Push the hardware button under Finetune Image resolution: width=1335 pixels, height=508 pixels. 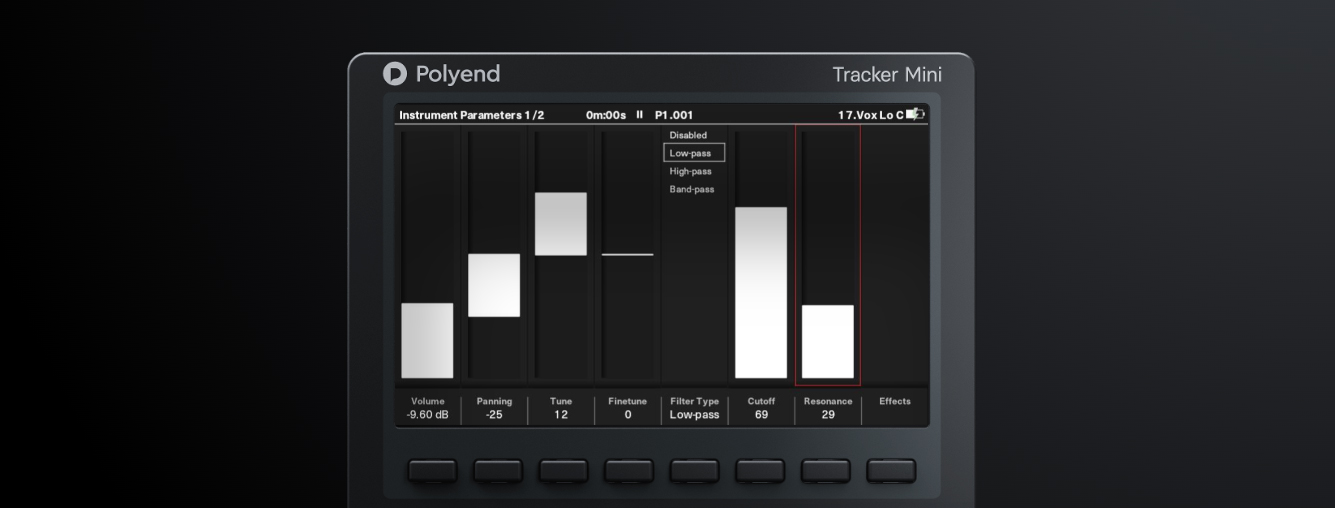629,471
